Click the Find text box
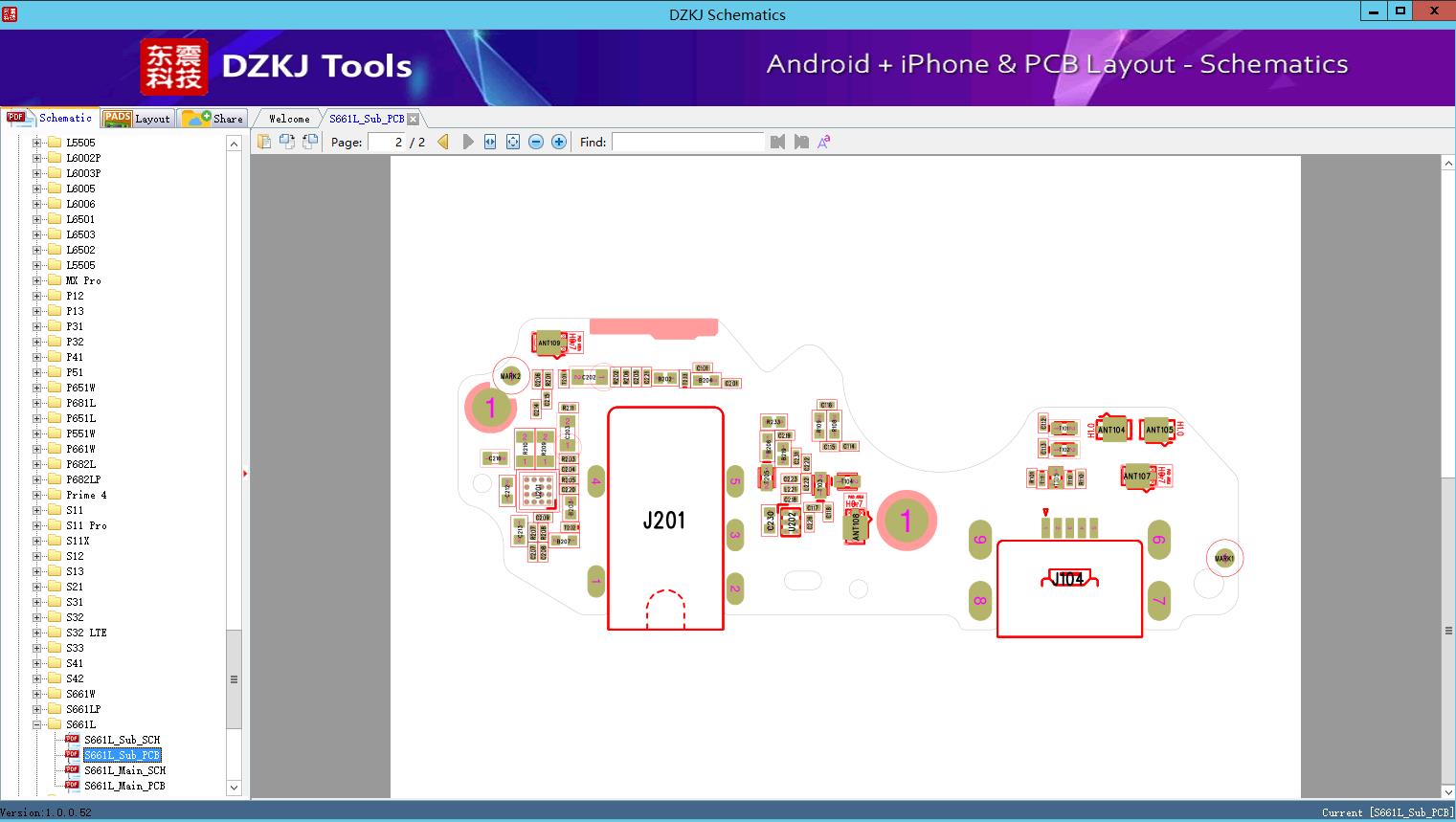The height and width of the screenshot is (822, 1456). coord(688,142)
